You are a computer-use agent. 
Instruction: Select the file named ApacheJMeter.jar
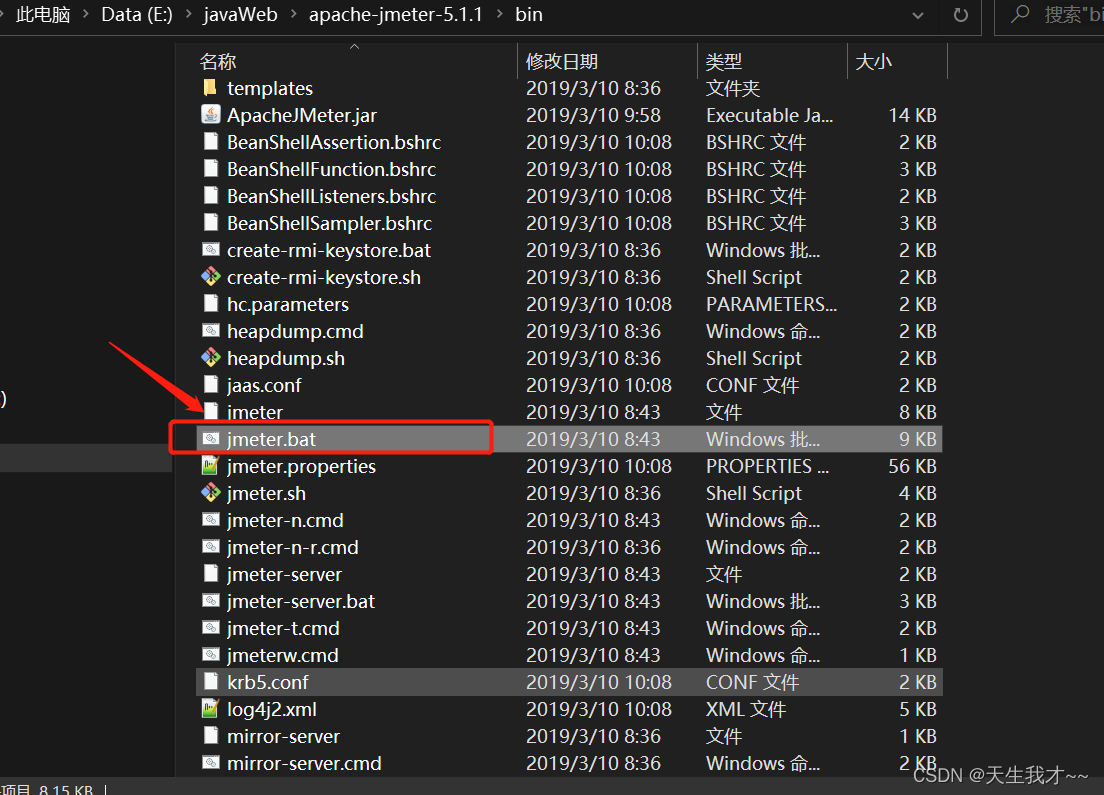[x=301, y=115]
